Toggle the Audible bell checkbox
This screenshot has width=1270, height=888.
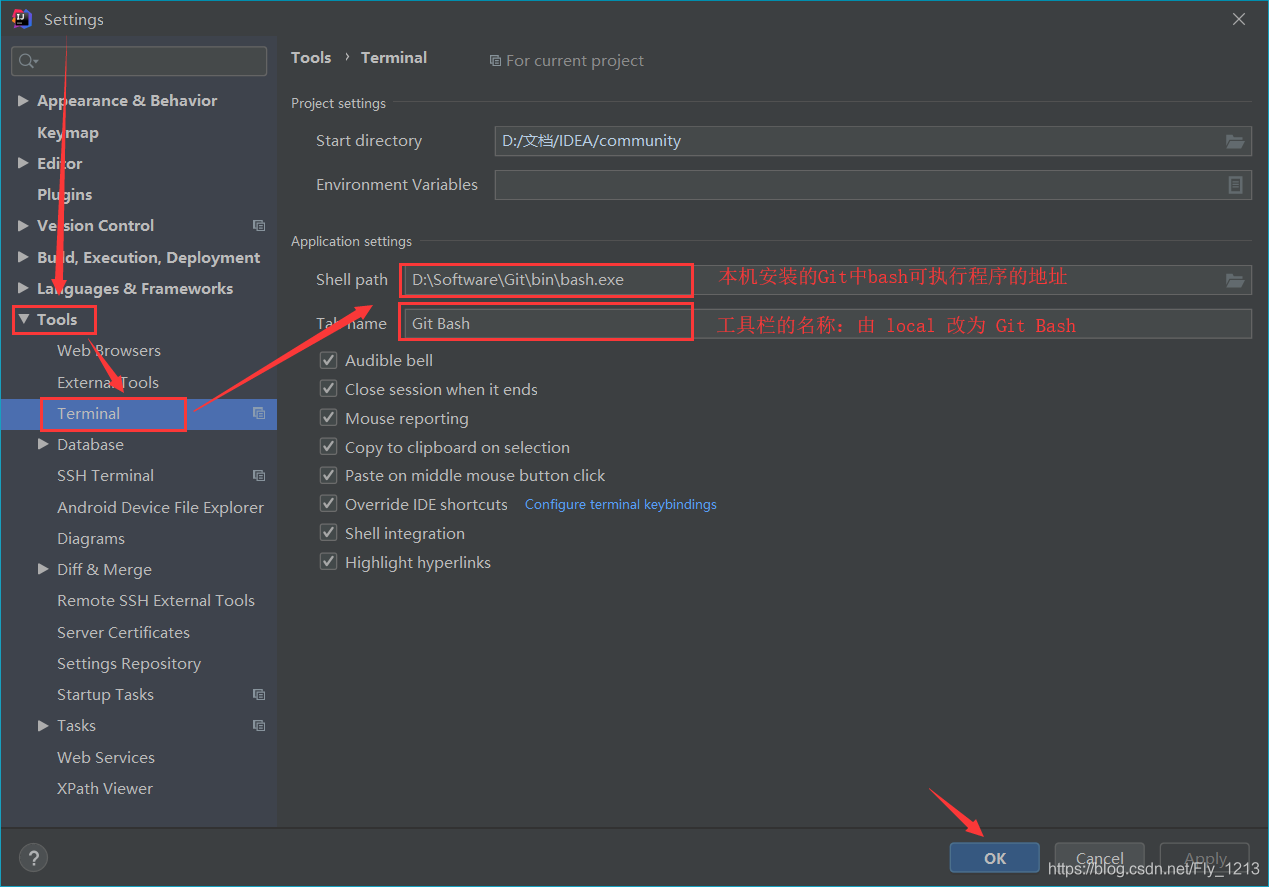click(x=328, y=360)
